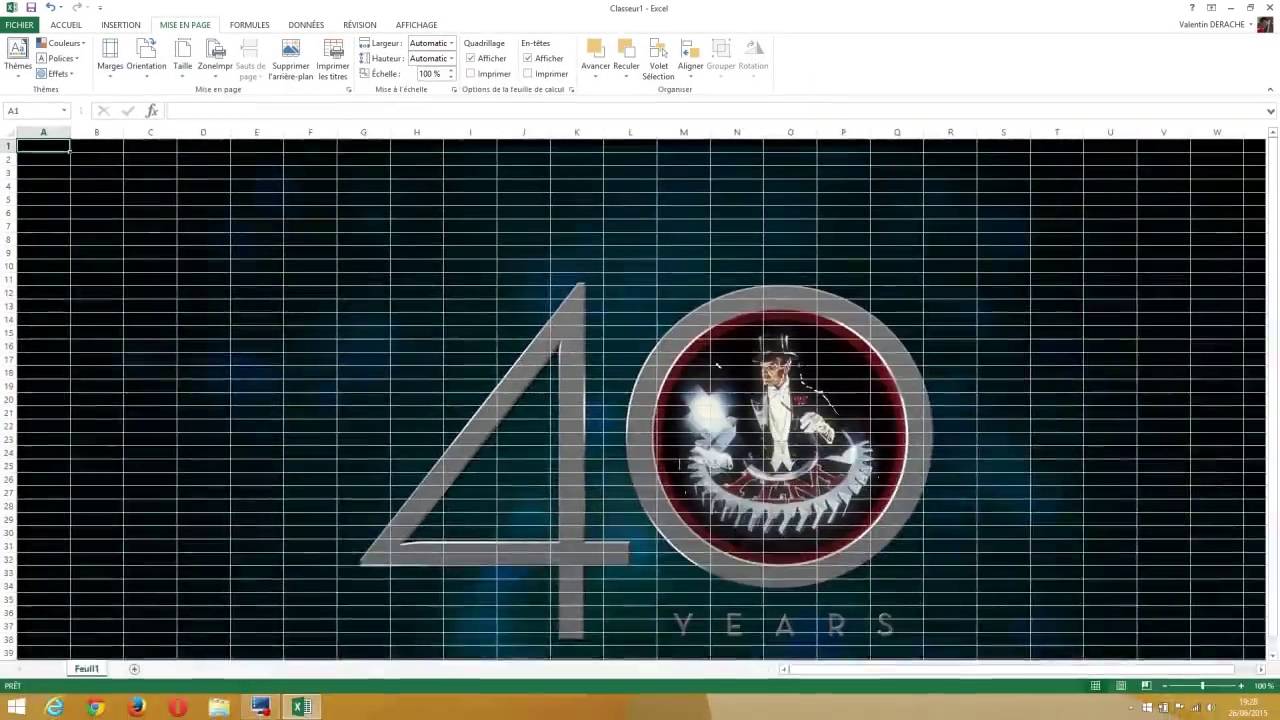Open the Couleurs theme dropdown
The width and height of the screenshot is (1280, 720).
(61, 43)
